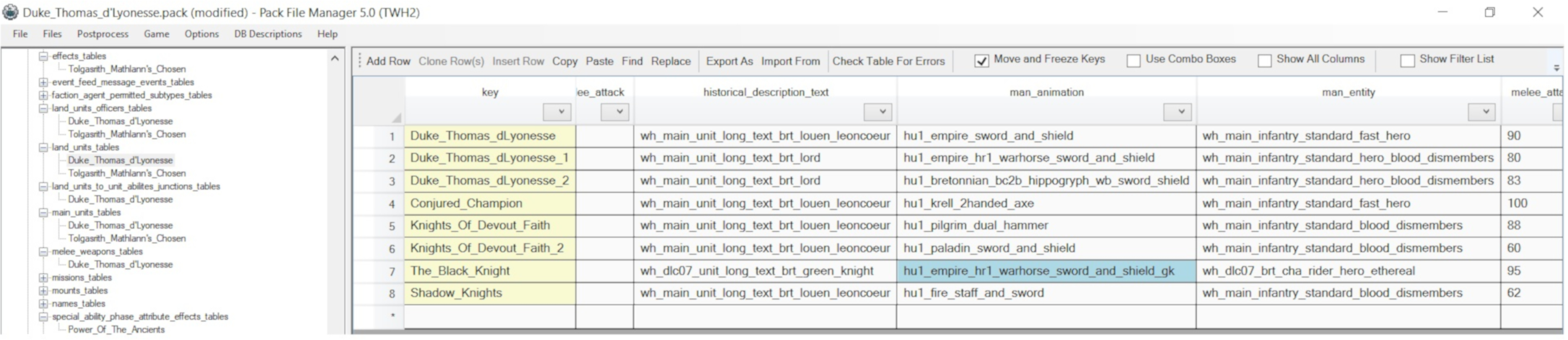
Task: Click the Add Row button
Action: [x=388, y=61]
